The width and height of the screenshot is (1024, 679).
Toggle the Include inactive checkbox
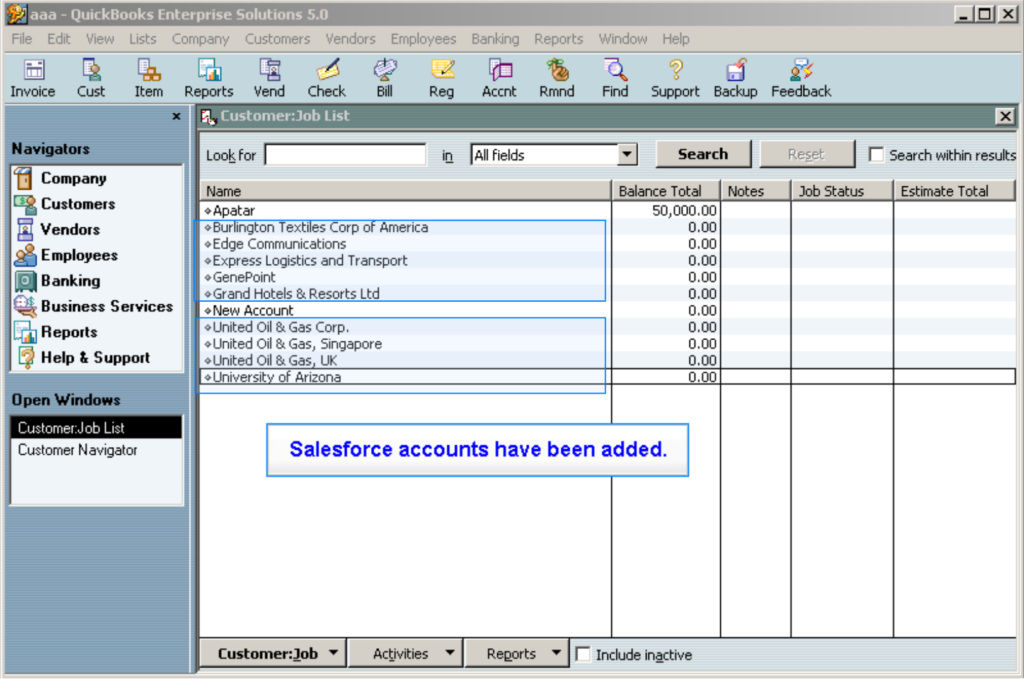583,654
